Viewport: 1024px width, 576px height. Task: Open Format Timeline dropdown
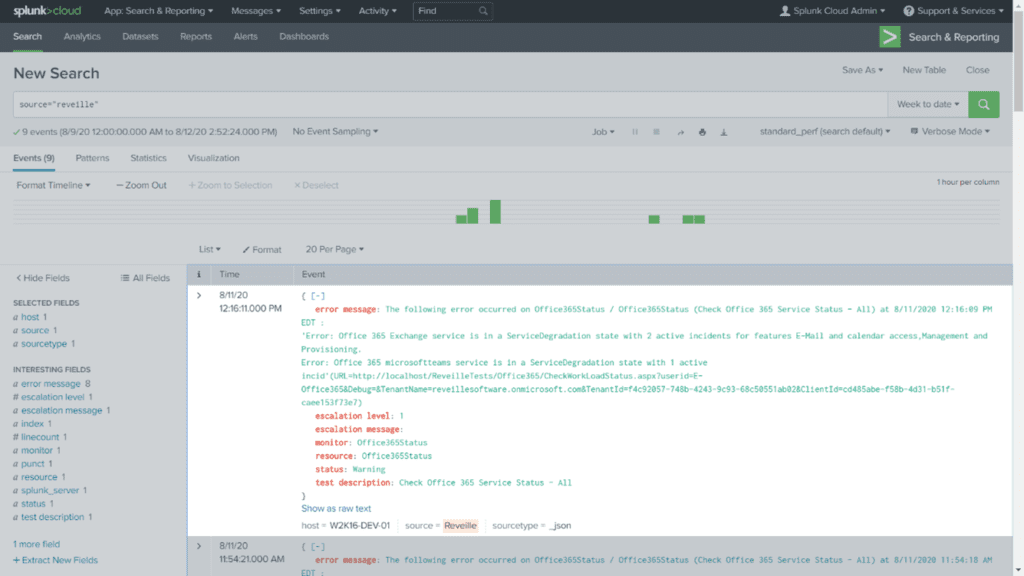coord(54,185)
